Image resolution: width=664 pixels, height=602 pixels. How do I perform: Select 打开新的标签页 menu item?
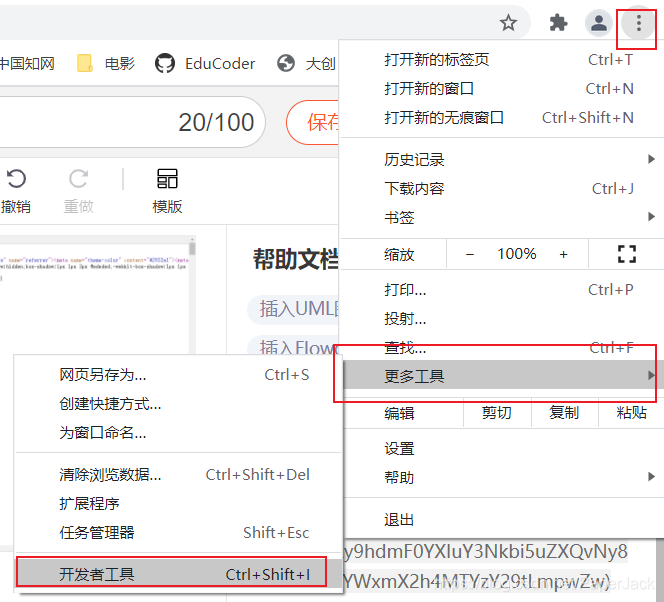(x=502, y=60)
